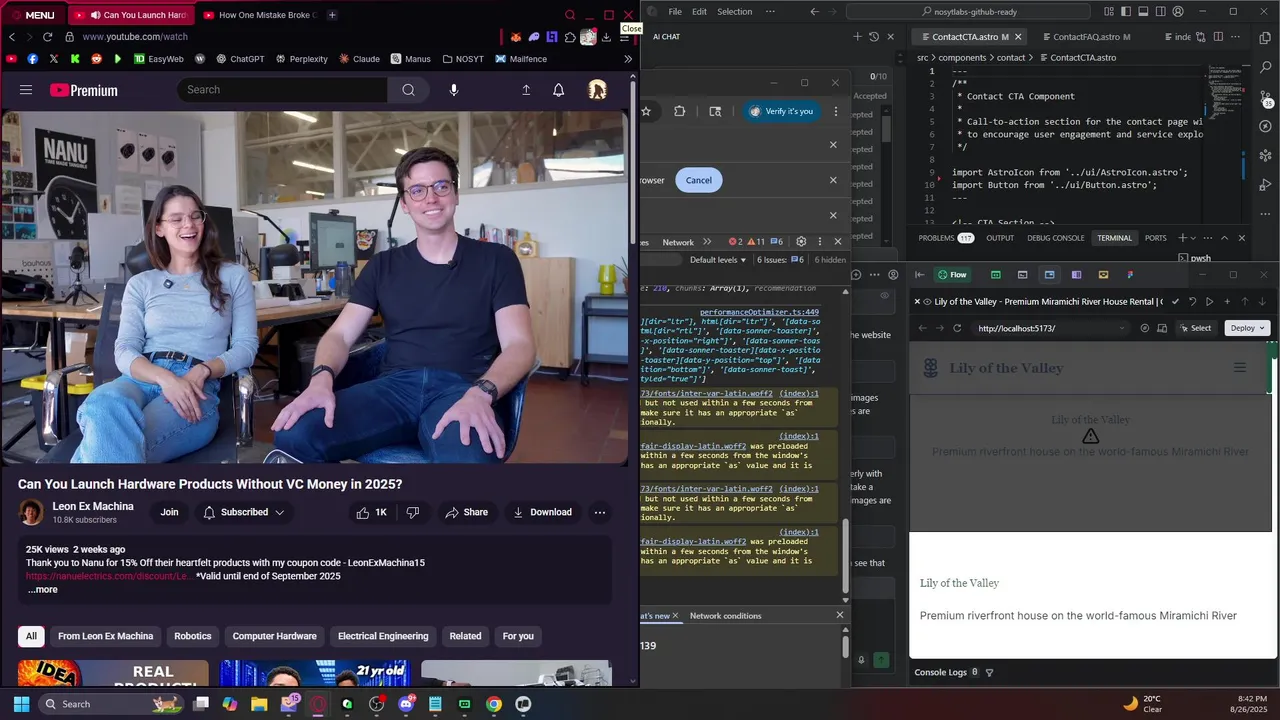Open VS Code Explorer files icon

pos(1266,37)
